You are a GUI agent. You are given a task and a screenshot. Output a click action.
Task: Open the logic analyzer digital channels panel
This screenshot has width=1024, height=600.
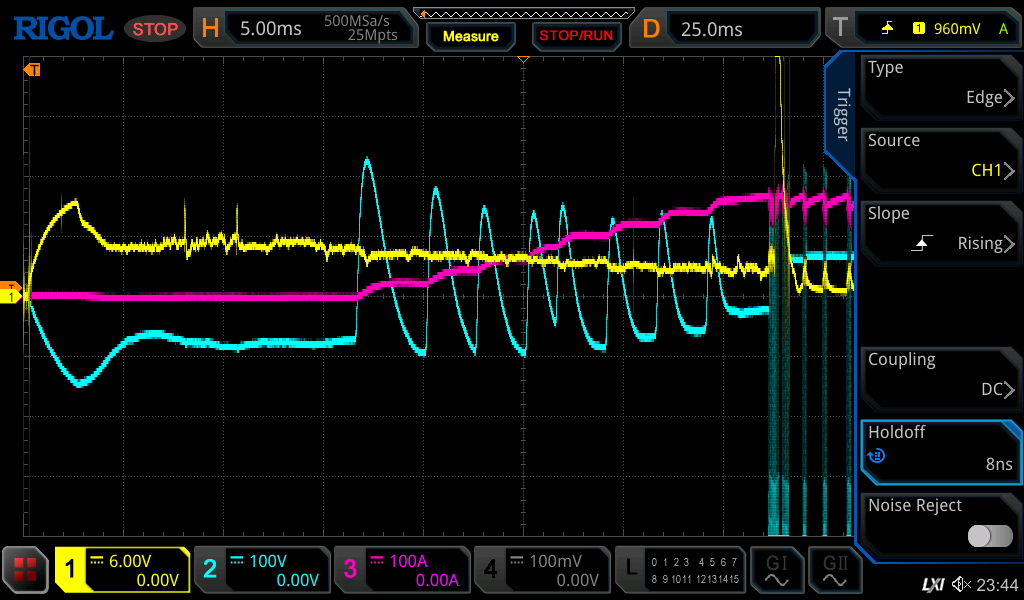pyautogui.click(x=680, y=570)
